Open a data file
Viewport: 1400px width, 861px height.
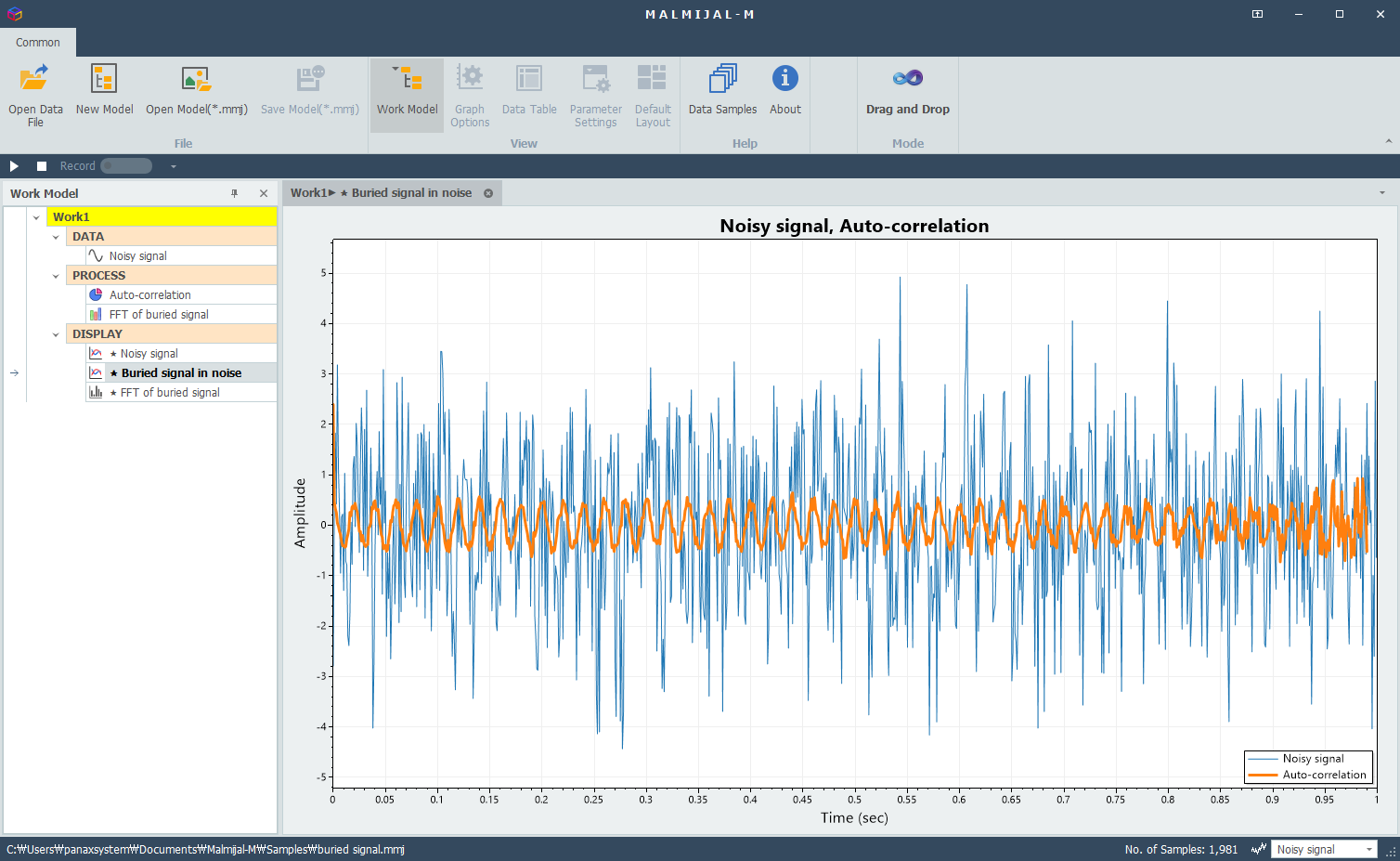coord(35,95)
